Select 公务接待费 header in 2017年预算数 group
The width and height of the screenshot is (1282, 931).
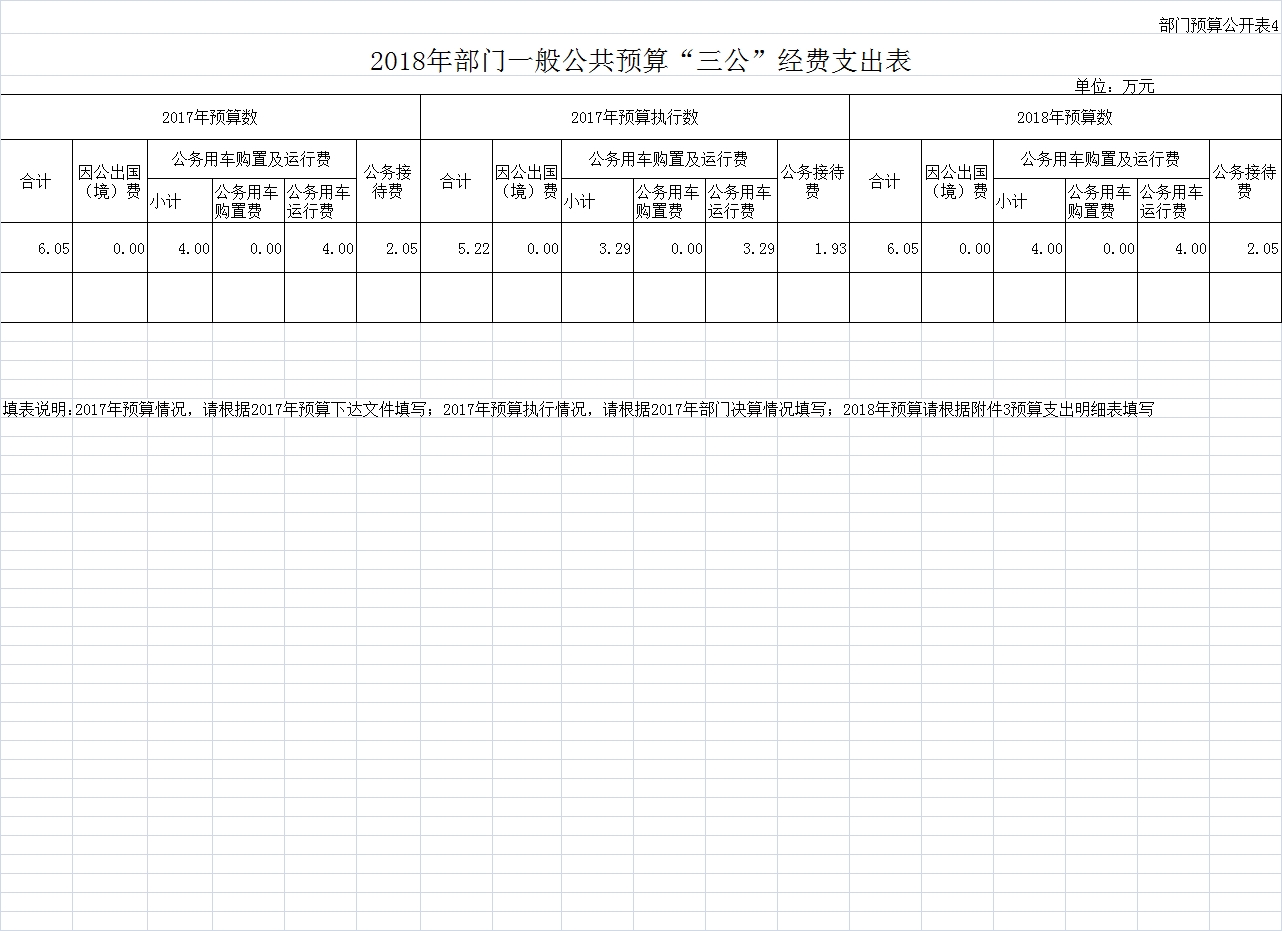point(388,181)
